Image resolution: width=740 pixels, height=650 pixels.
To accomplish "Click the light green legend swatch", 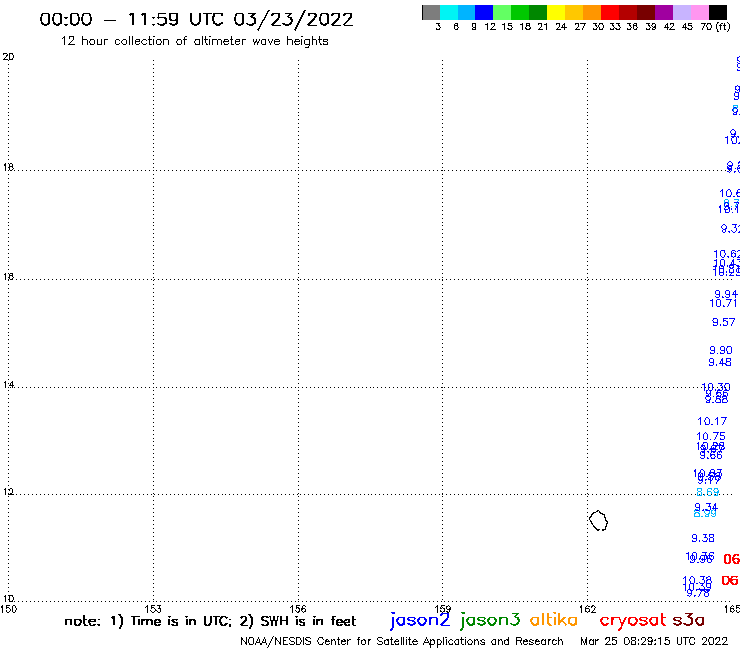I will (502, 12).
